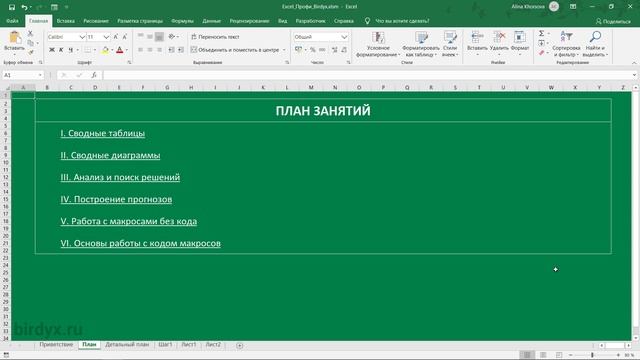
Task: Click the Удалить delete cells icon
Action: (499, 38)
